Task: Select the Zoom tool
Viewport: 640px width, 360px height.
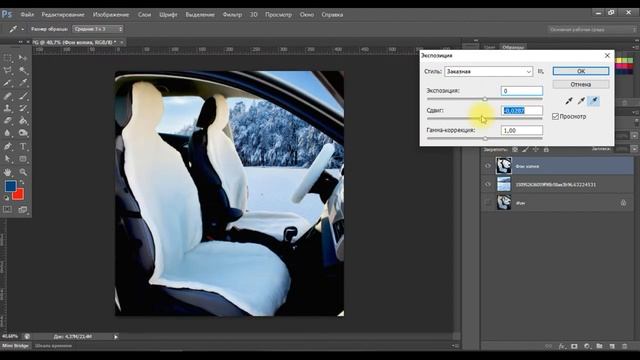Action: 23,172
